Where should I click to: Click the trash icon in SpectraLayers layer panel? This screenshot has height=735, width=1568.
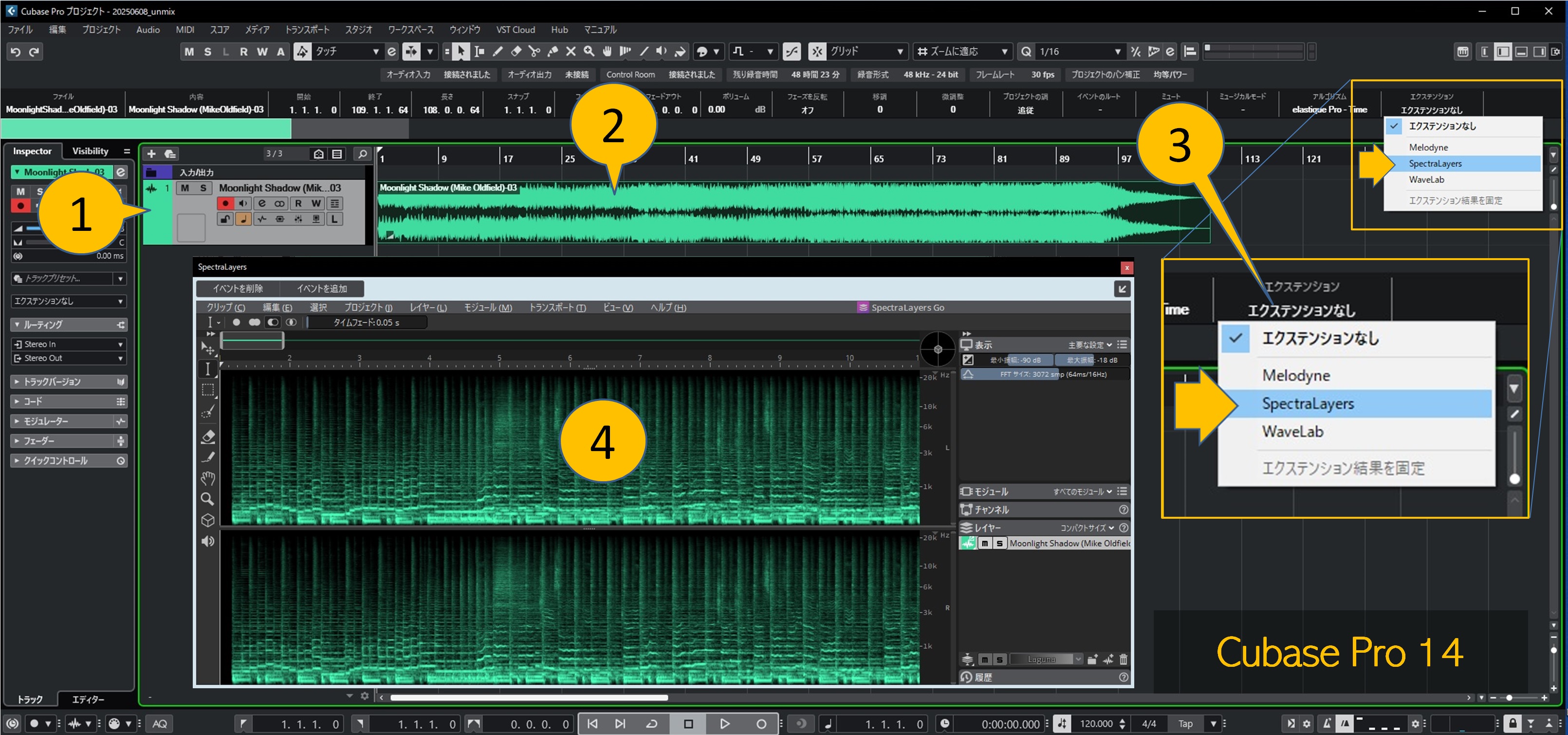[1124, 659]
